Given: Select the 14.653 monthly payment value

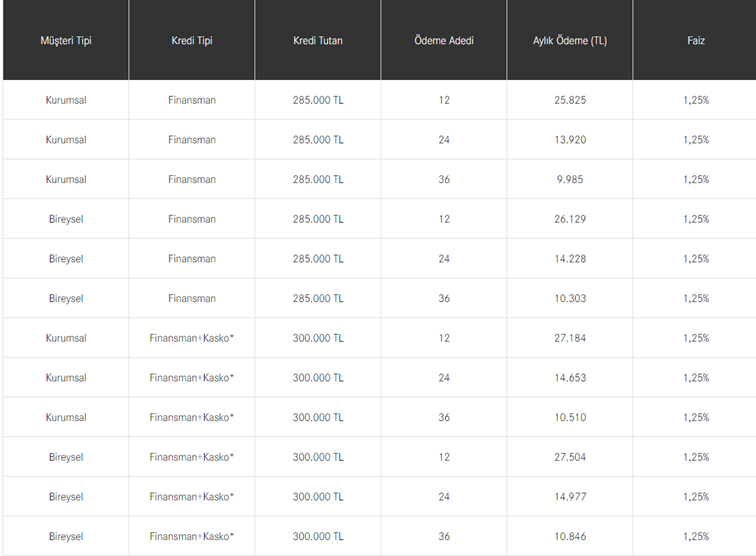Looking at the screenshot, I should [x=570, y=378].
